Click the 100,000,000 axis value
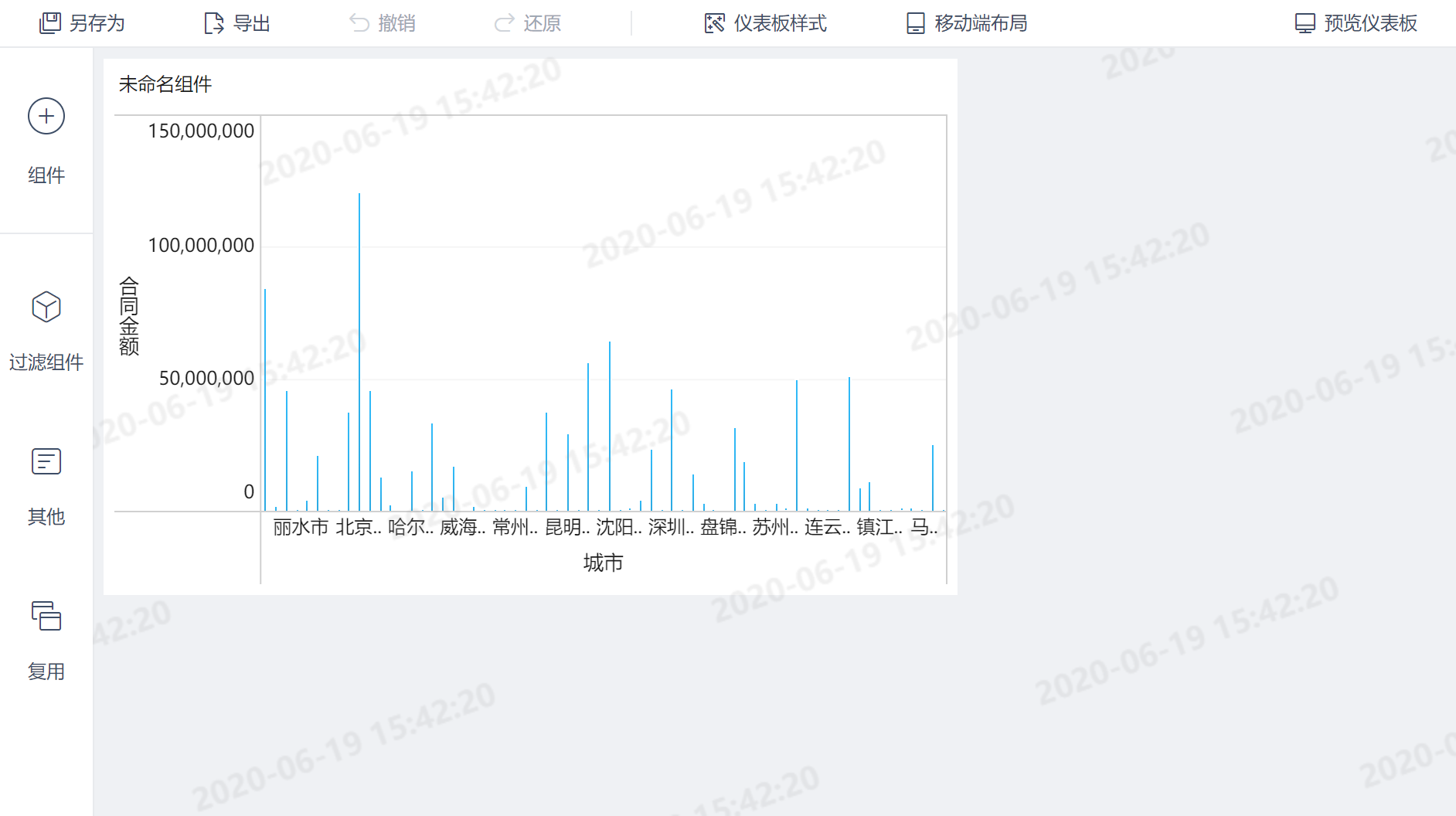1456x816 pixels. [201, 245]
